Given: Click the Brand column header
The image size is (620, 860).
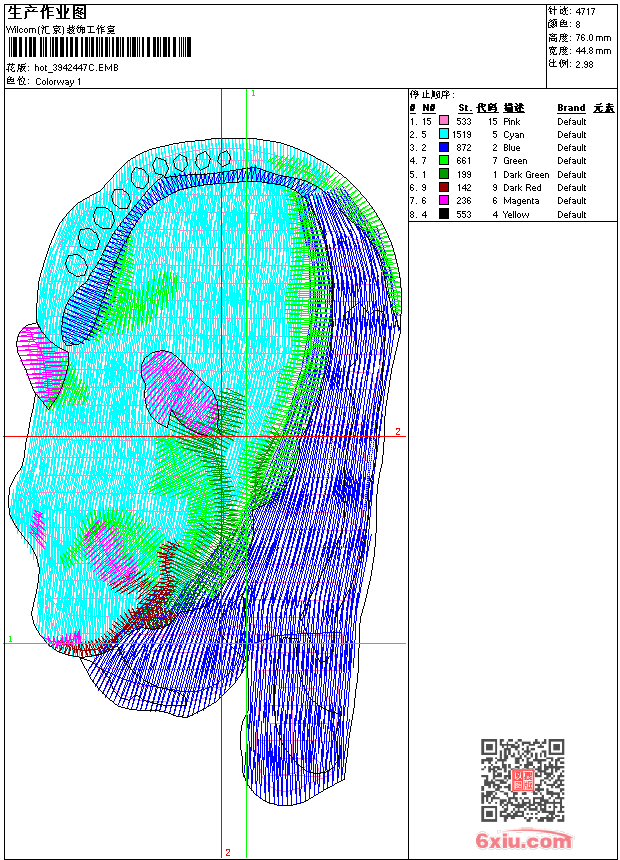Looking at the screenshot, I should 571,108.
